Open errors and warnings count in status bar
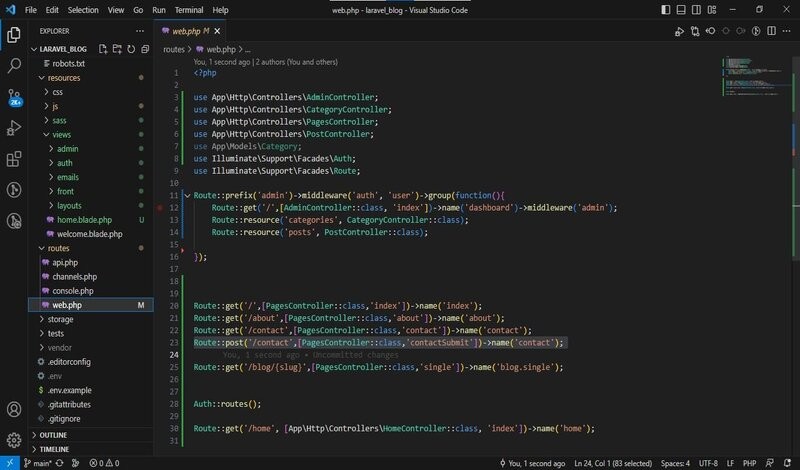The image size is (800, 470). click(104, 463)
